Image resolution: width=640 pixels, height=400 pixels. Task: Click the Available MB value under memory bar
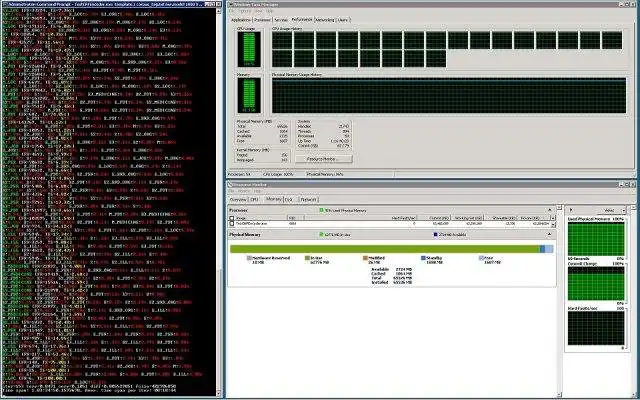click(404, 269)
